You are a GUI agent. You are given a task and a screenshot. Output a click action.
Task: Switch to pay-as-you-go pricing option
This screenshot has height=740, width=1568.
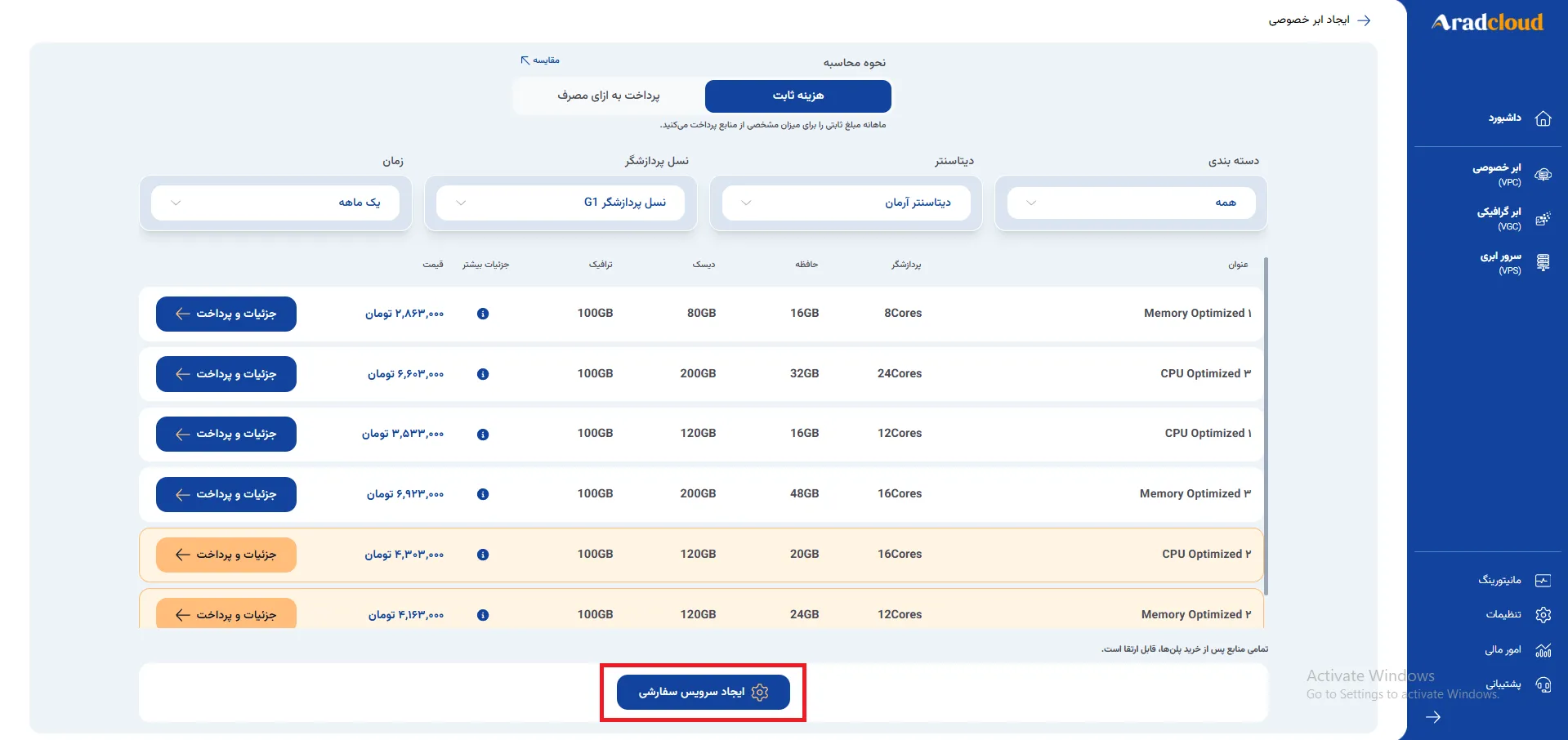pos(609,96)
